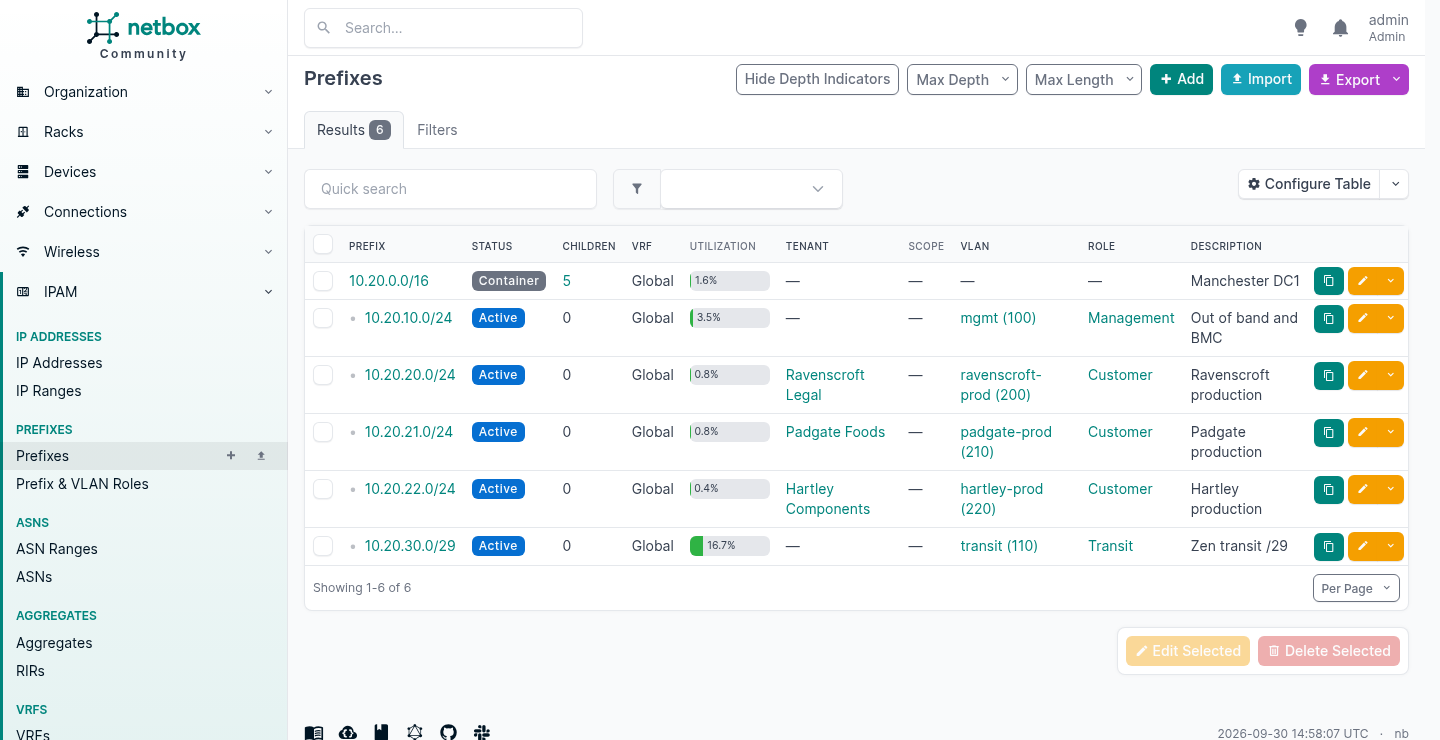Edit the 10.20.21.0/24 prefix with pencil icon
Viewport: 1440px width, 740px height.
(1363, 432)
